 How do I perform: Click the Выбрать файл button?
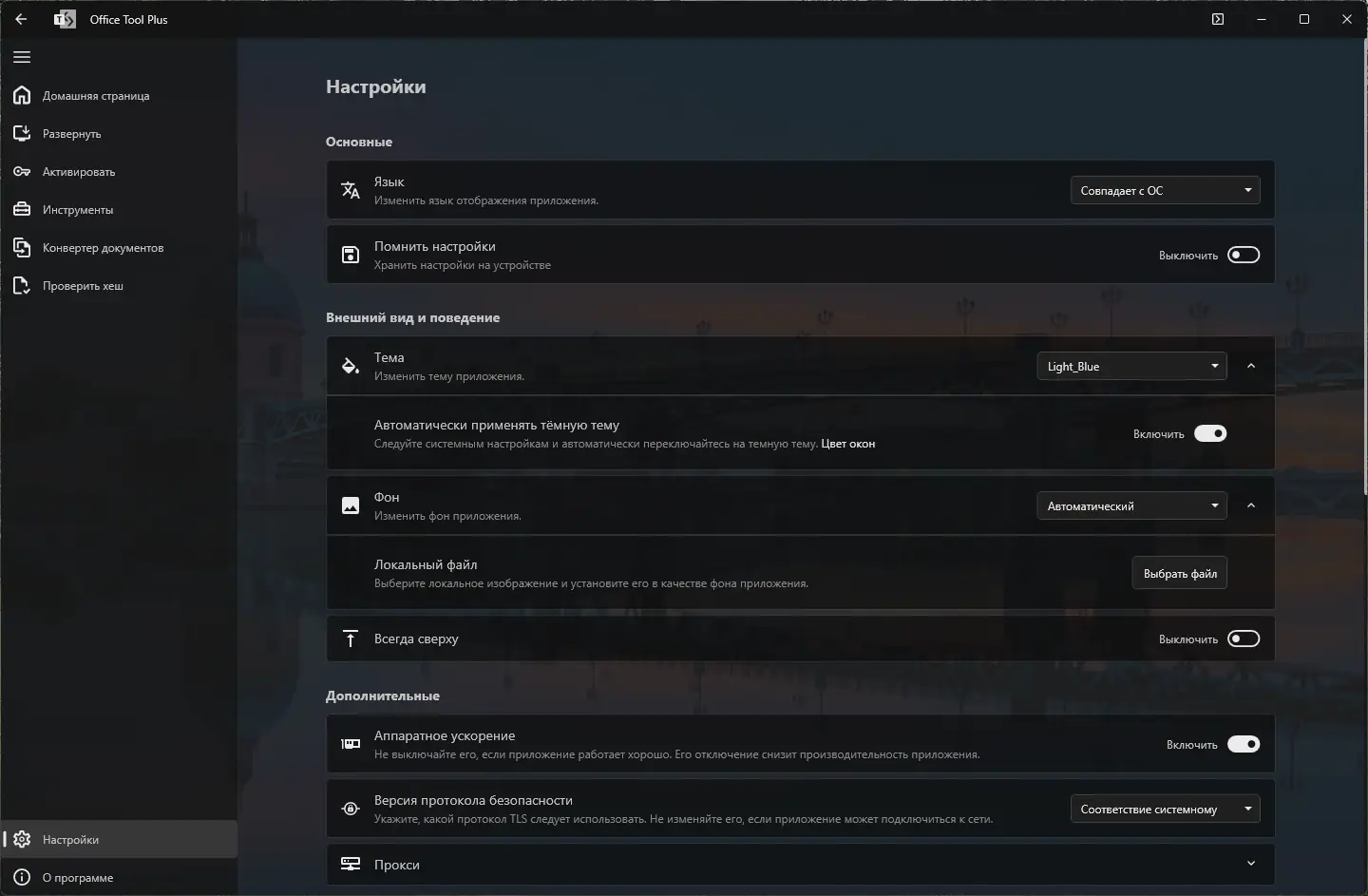(1179, 573)
